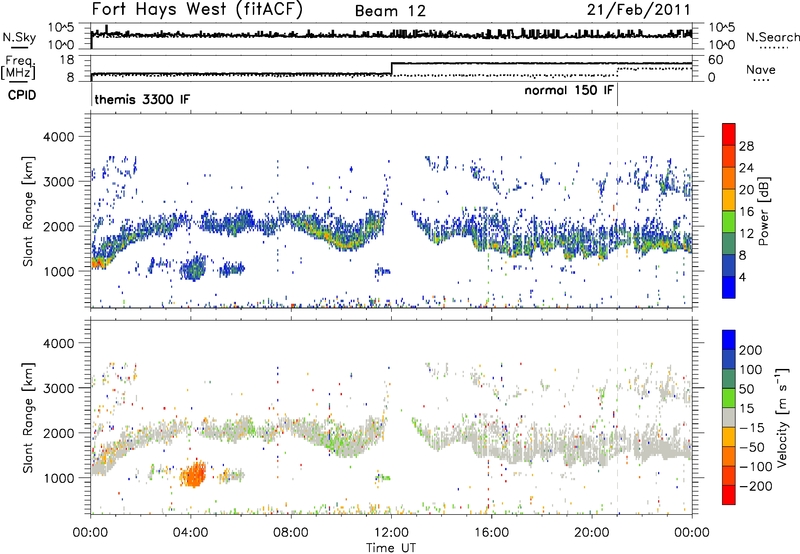
Task: Click the '1000' tick in velocity panel
Action: [58, 478]
